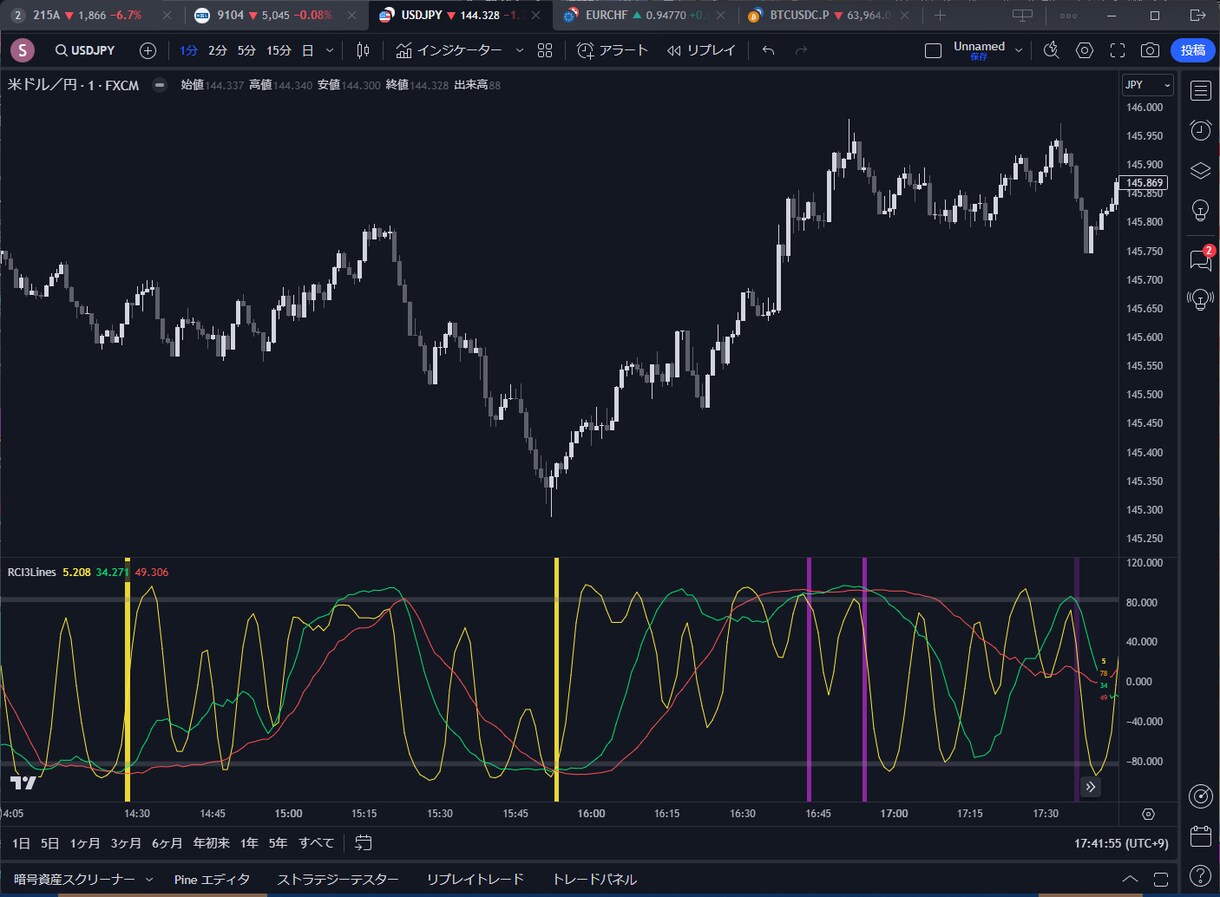Set the date range to 年初来
This screenshot has width=1220, height=897.
click(x=211, y=843)
